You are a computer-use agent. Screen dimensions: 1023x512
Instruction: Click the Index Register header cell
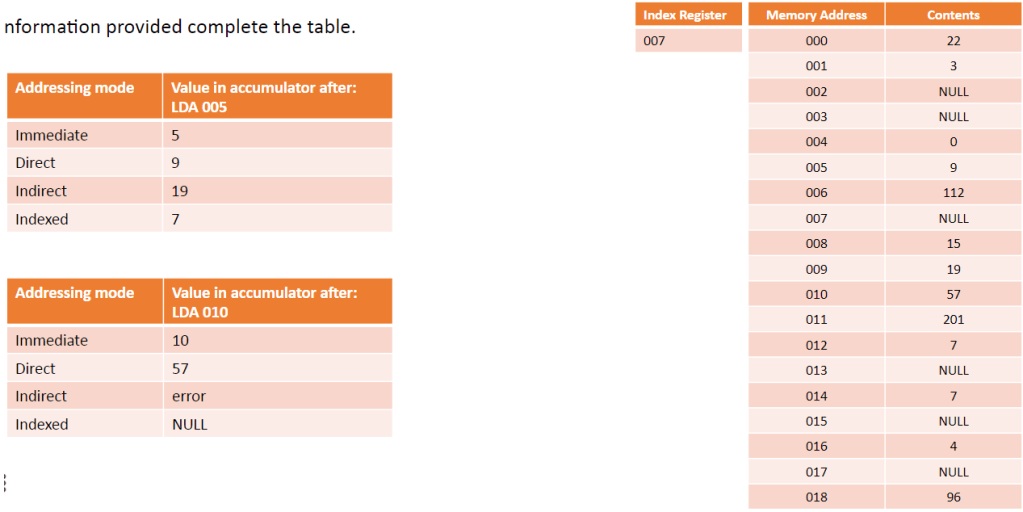[688, 15]
